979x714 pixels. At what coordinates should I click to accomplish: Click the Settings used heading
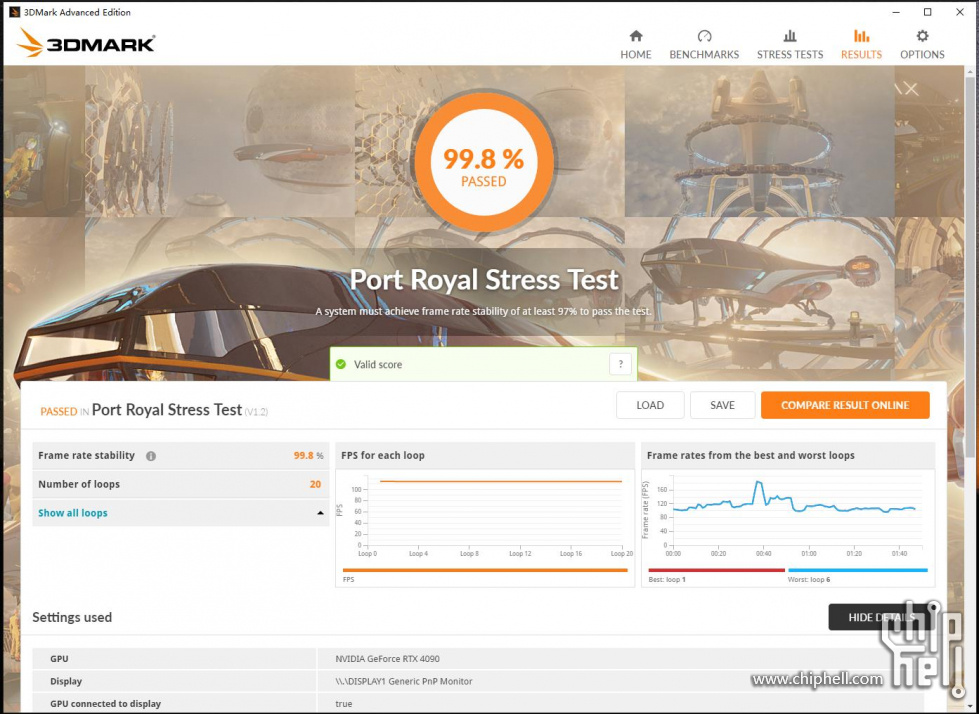(x=72, y=617)
